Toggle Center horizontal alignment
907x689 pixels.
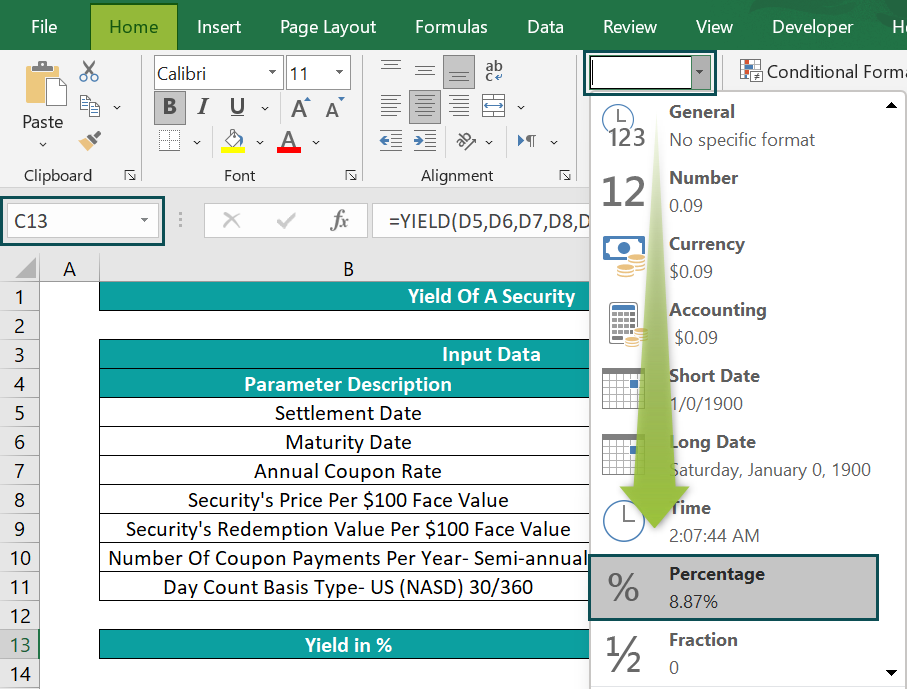(425, 106)
